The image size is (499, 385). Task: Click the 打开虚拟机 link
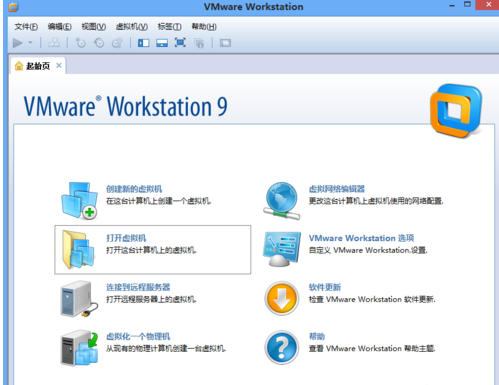click(126, 238)
